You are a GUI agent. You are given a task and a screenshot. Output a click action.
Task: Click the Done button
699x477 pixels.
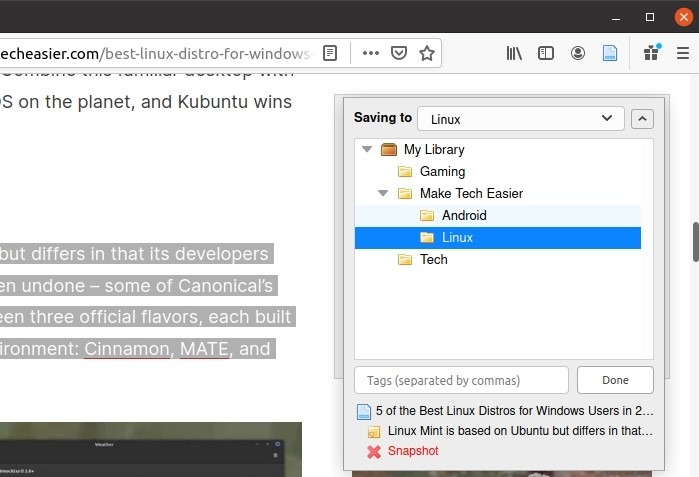point(615,380)
